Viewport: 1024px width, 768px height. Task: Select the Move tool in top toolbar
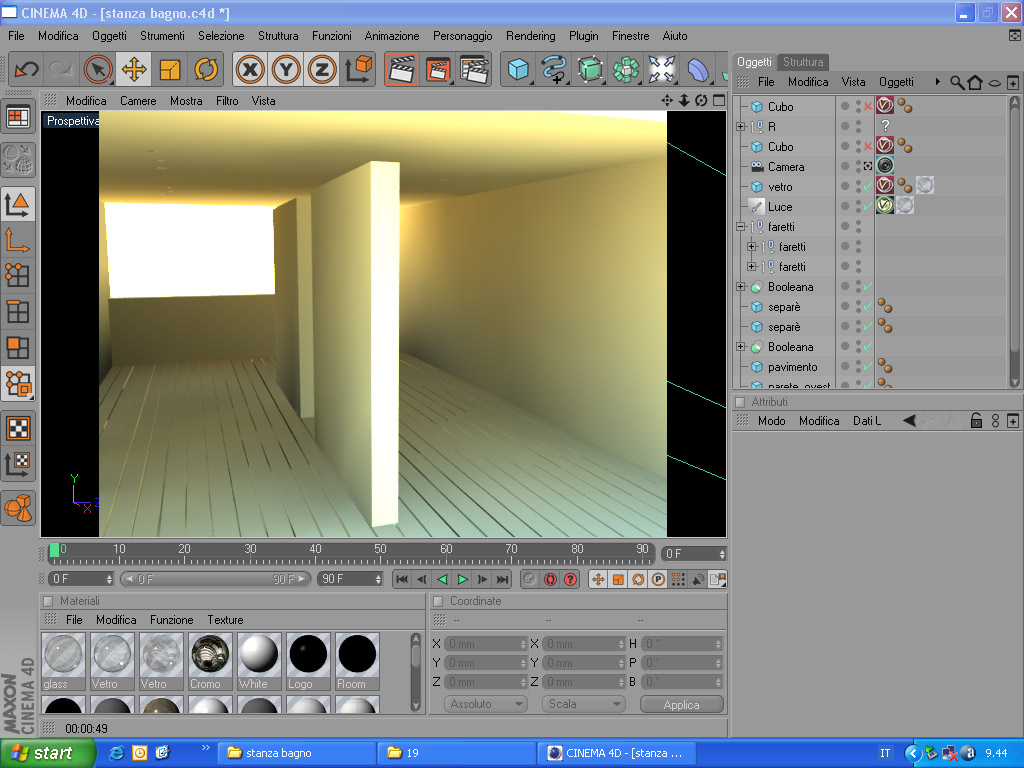(x=134, y=69)
